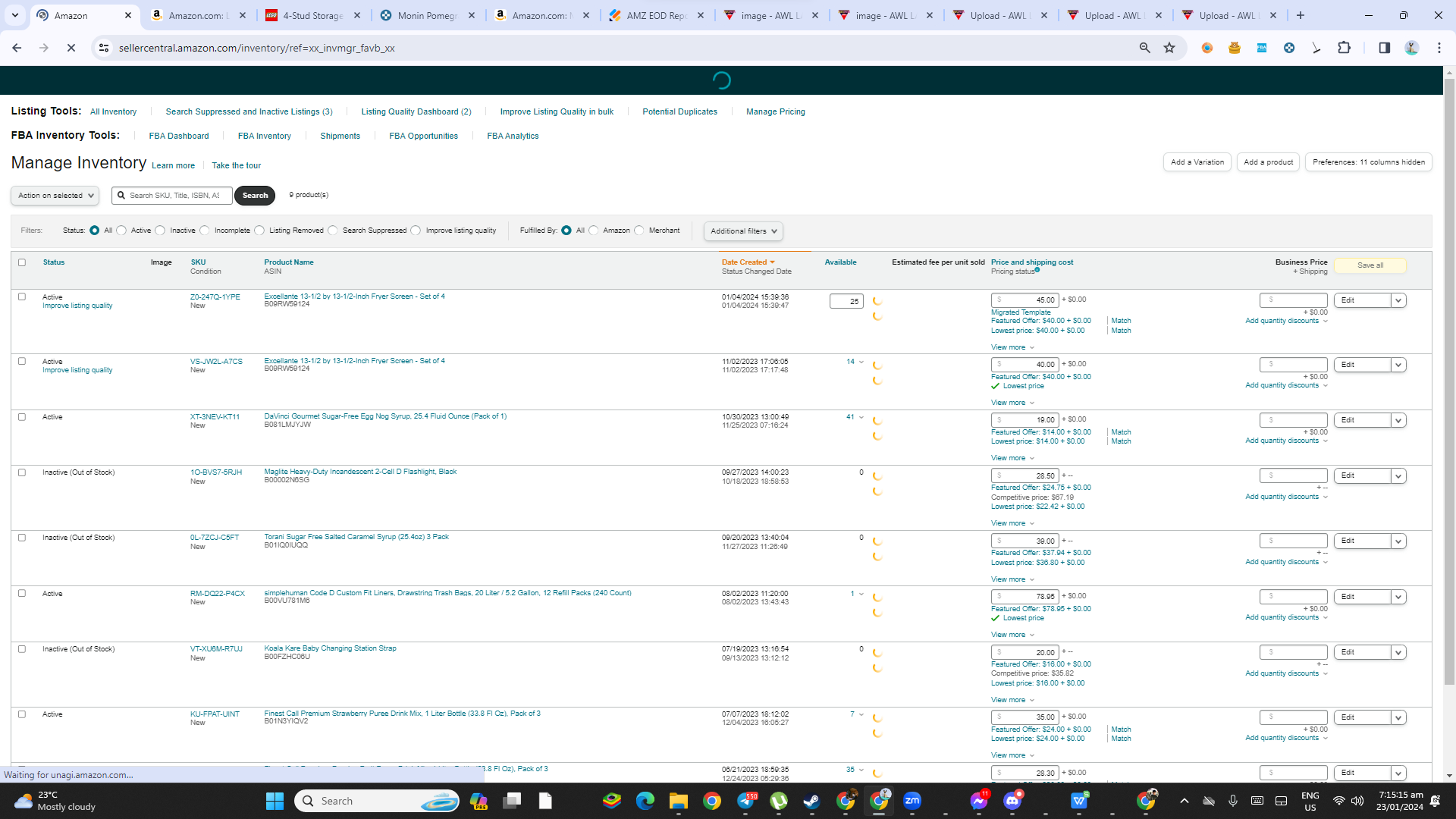Open Preferences: 11 columns hidden
Image resolution: width=1456 pixels, height=819 pixels.
1369,162
